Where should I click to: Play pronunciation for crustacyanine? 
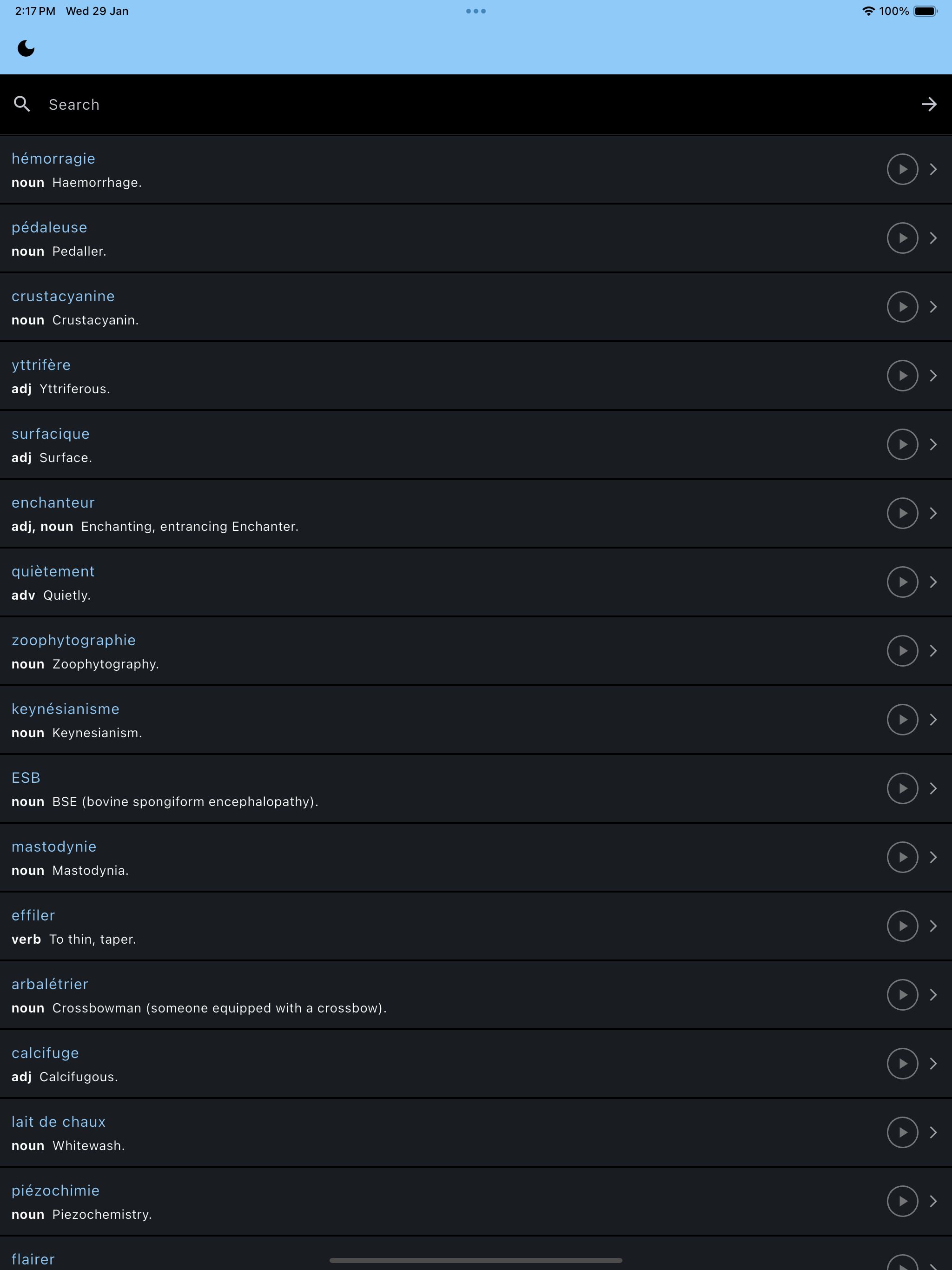pyautogui.click(x=902, y=307)
